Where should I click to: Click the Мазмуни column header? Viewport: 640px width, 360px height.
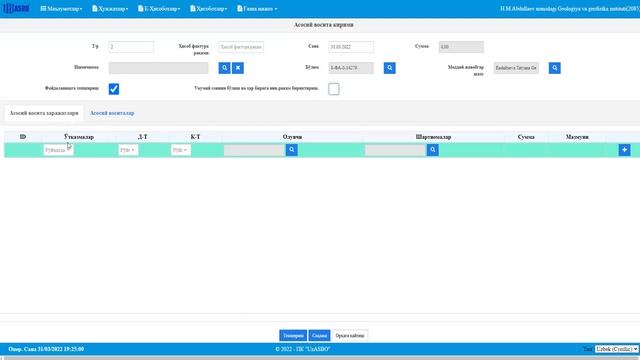[577, 137]
